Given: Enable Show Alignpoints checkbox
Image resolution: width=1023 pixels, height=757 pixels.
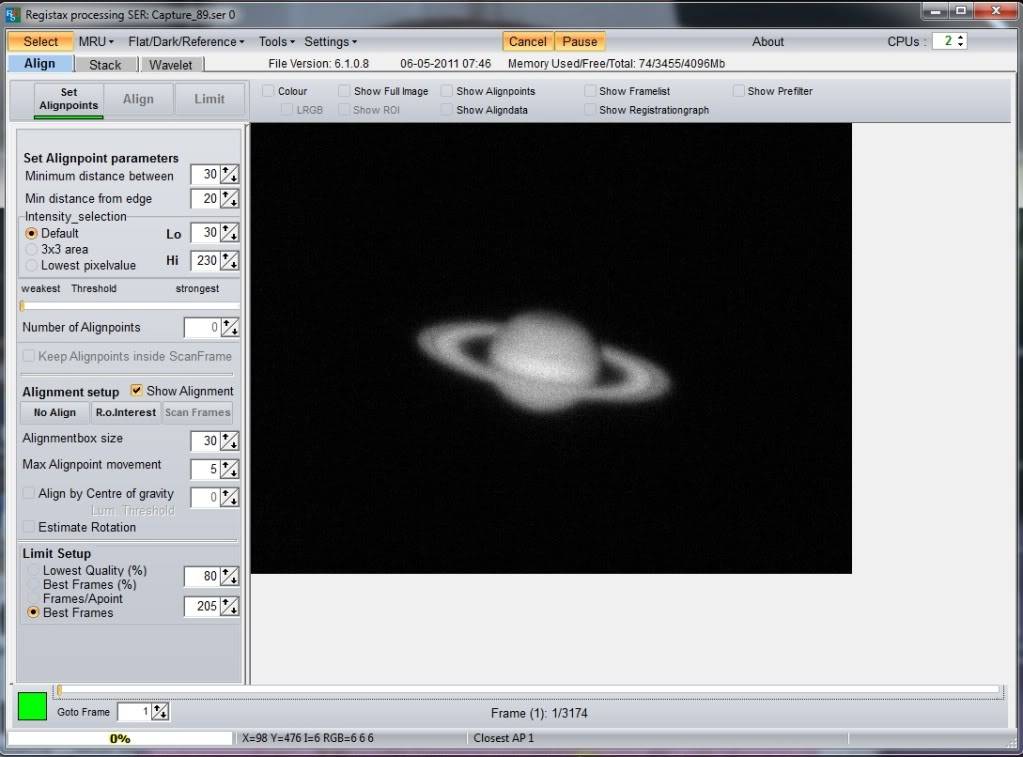Looking at the screenshot, I should pyautogui.click(x=446, y=91).
